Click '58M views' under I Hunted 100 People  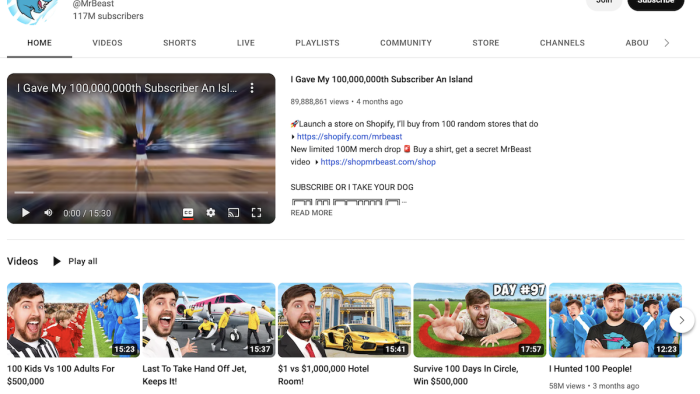(x=567, y=386)
